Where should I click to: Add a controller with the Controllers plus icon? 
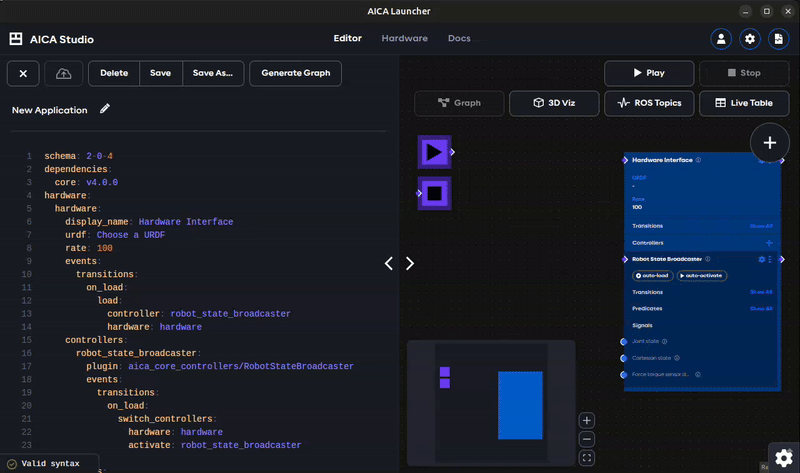tap(769, 243)
